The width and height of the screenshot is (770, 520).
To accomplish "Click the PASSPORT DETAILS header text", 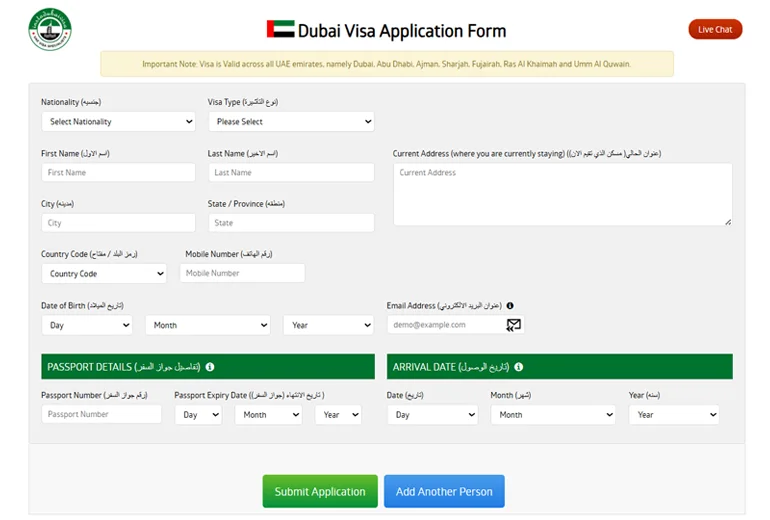I will (123, 367).
